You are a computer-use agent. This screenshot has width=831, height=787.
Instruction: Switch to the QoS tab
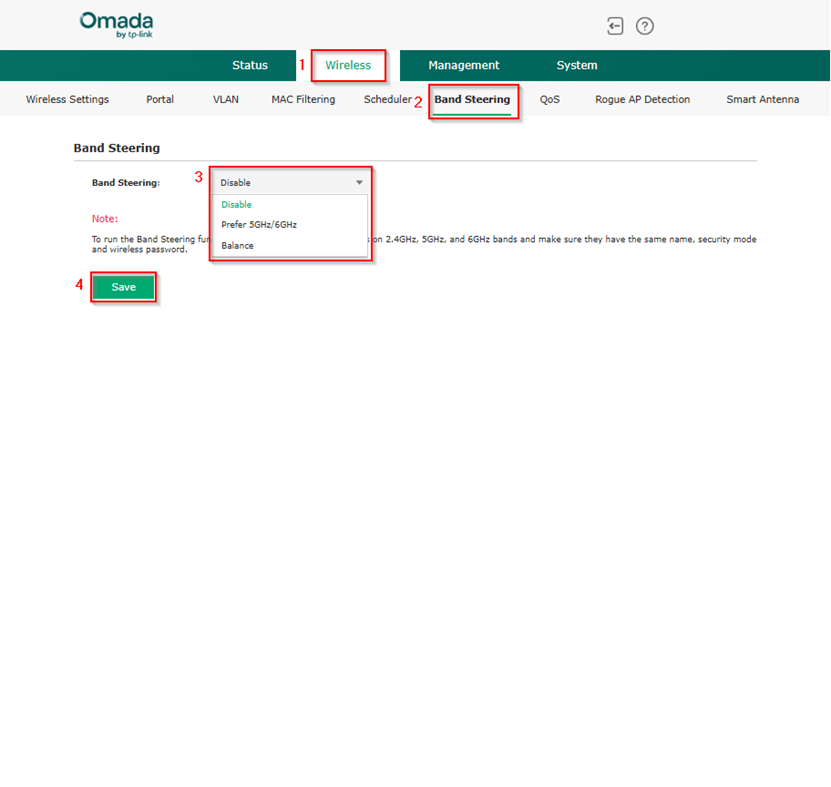[549, 99]
